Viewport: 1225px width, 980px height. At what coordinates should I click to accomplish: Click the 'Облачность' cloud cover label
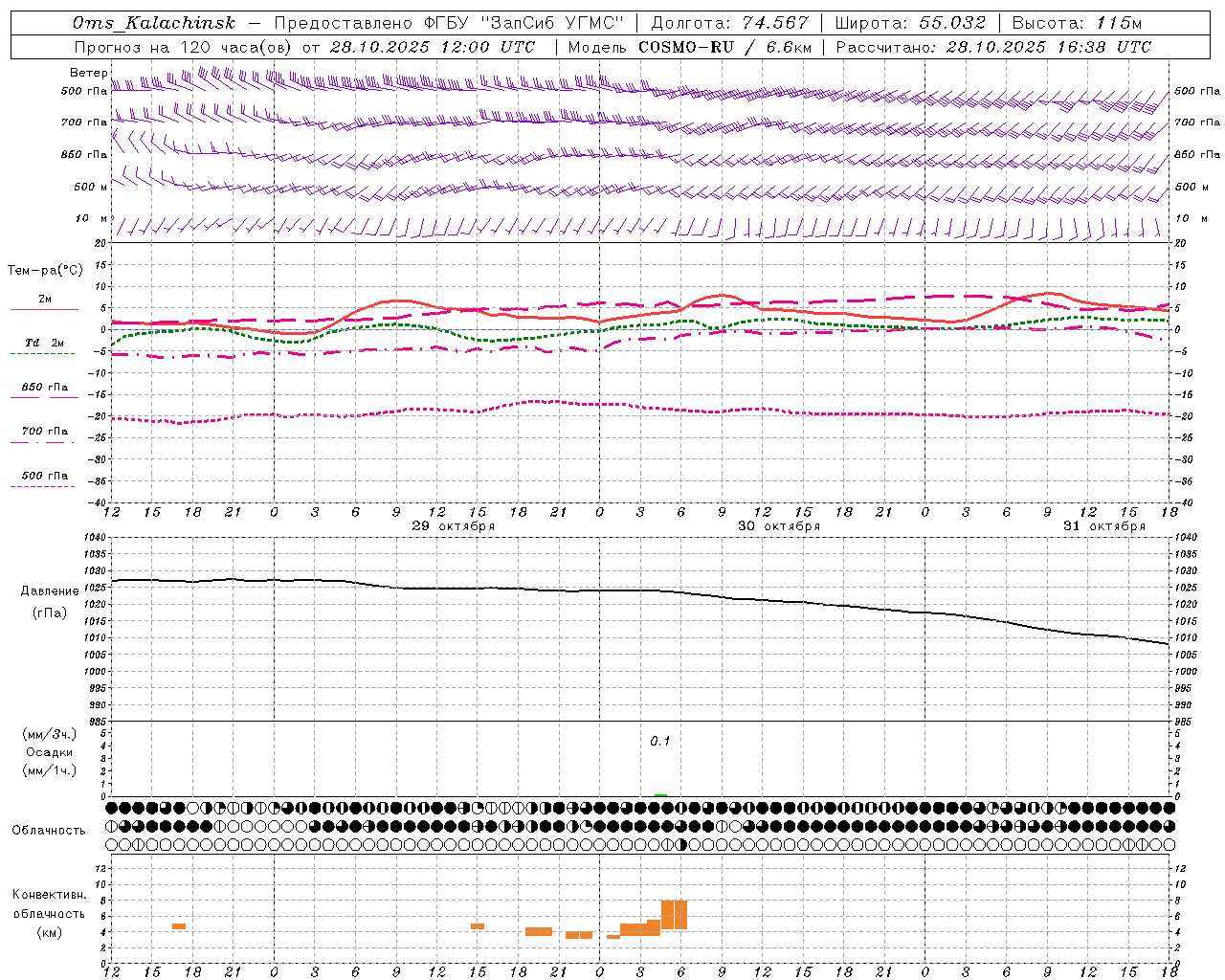(49, 830)
